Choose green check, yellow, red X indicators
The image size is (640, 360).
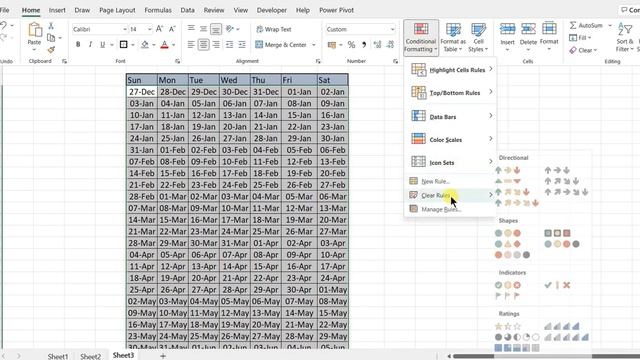point(508,285)
